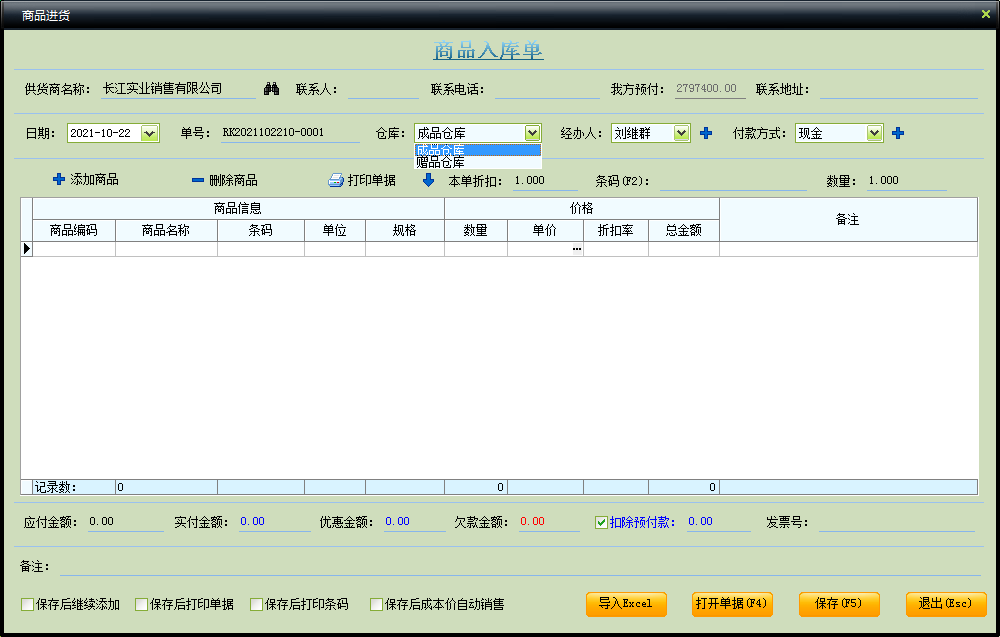1000x637 pixels.
Task: Click the 单价 column header
Action: point(545,230)
